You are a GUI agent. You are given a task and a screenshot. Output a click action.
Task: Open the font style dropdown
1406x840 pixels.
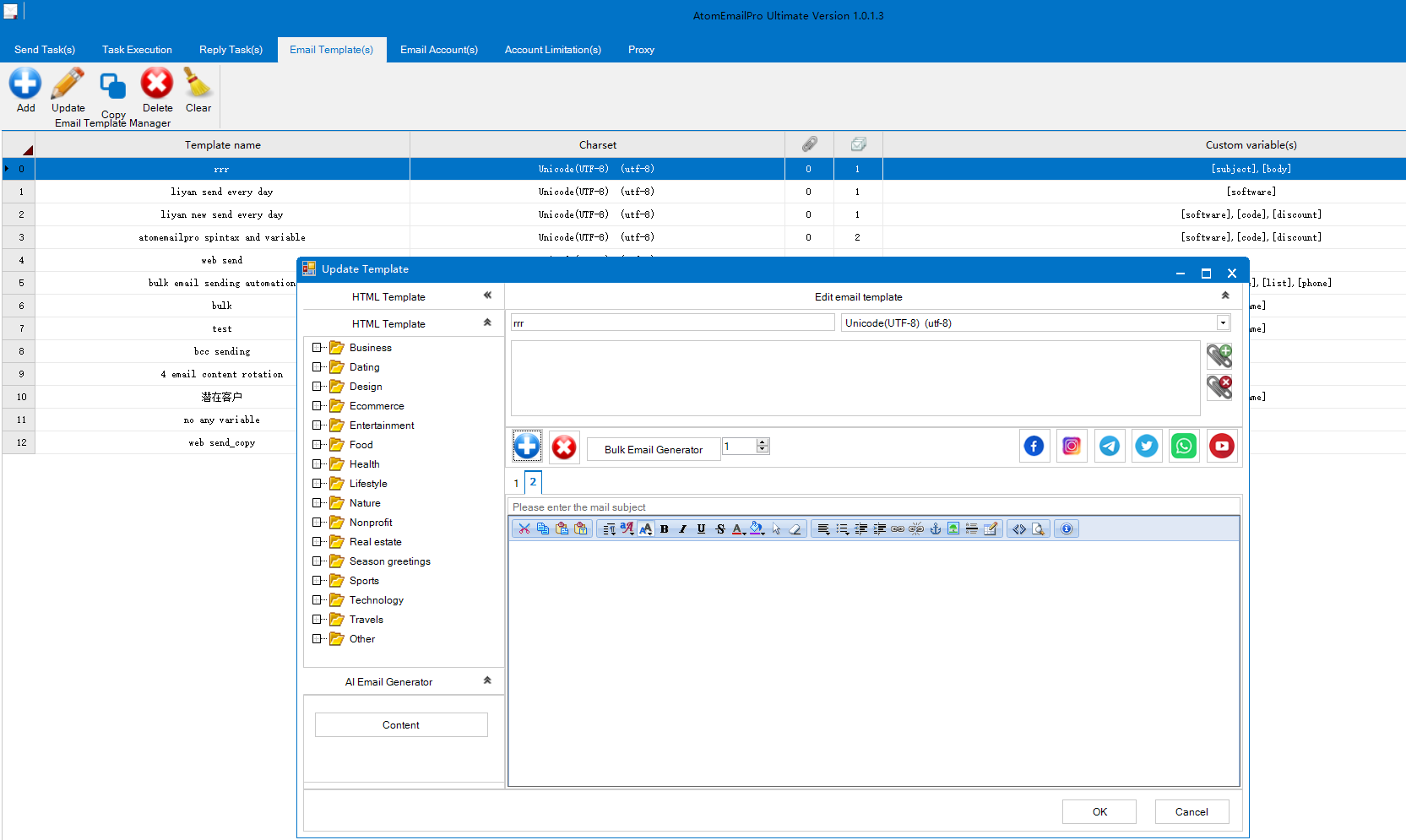click(627, 528)
